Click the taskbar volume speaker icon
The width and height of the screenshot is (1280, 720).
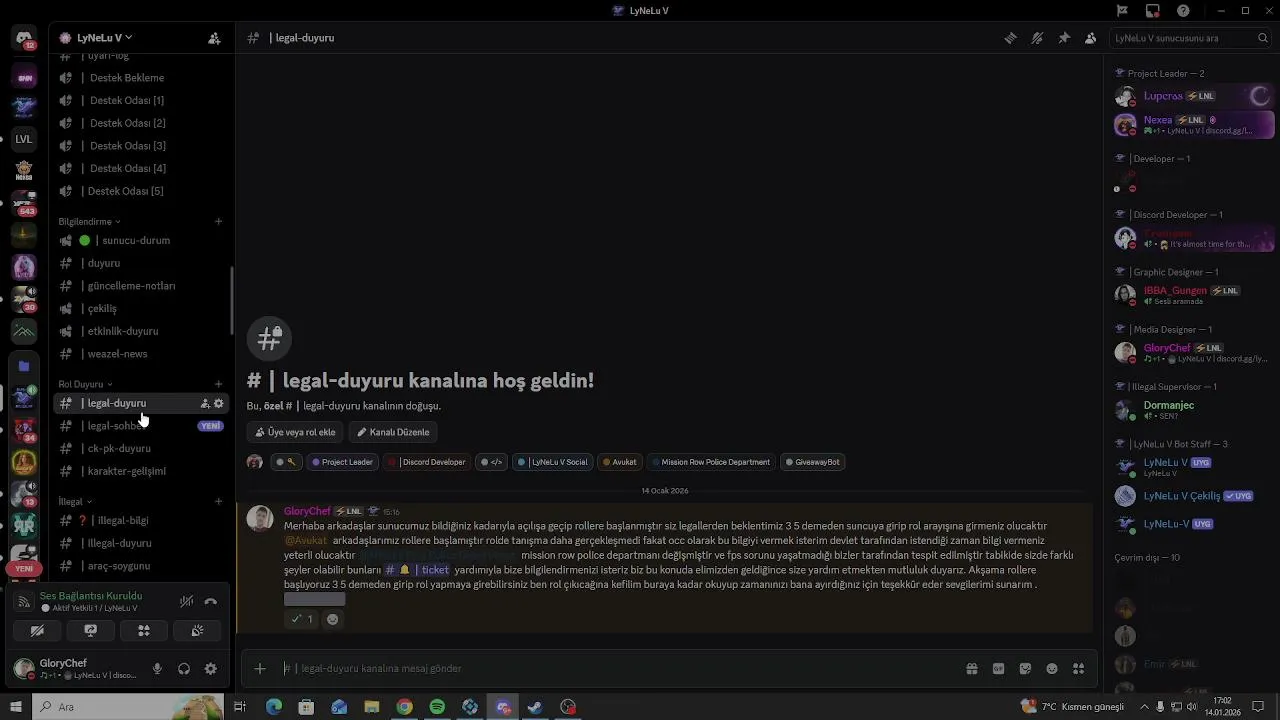(x=1192, y=707)
